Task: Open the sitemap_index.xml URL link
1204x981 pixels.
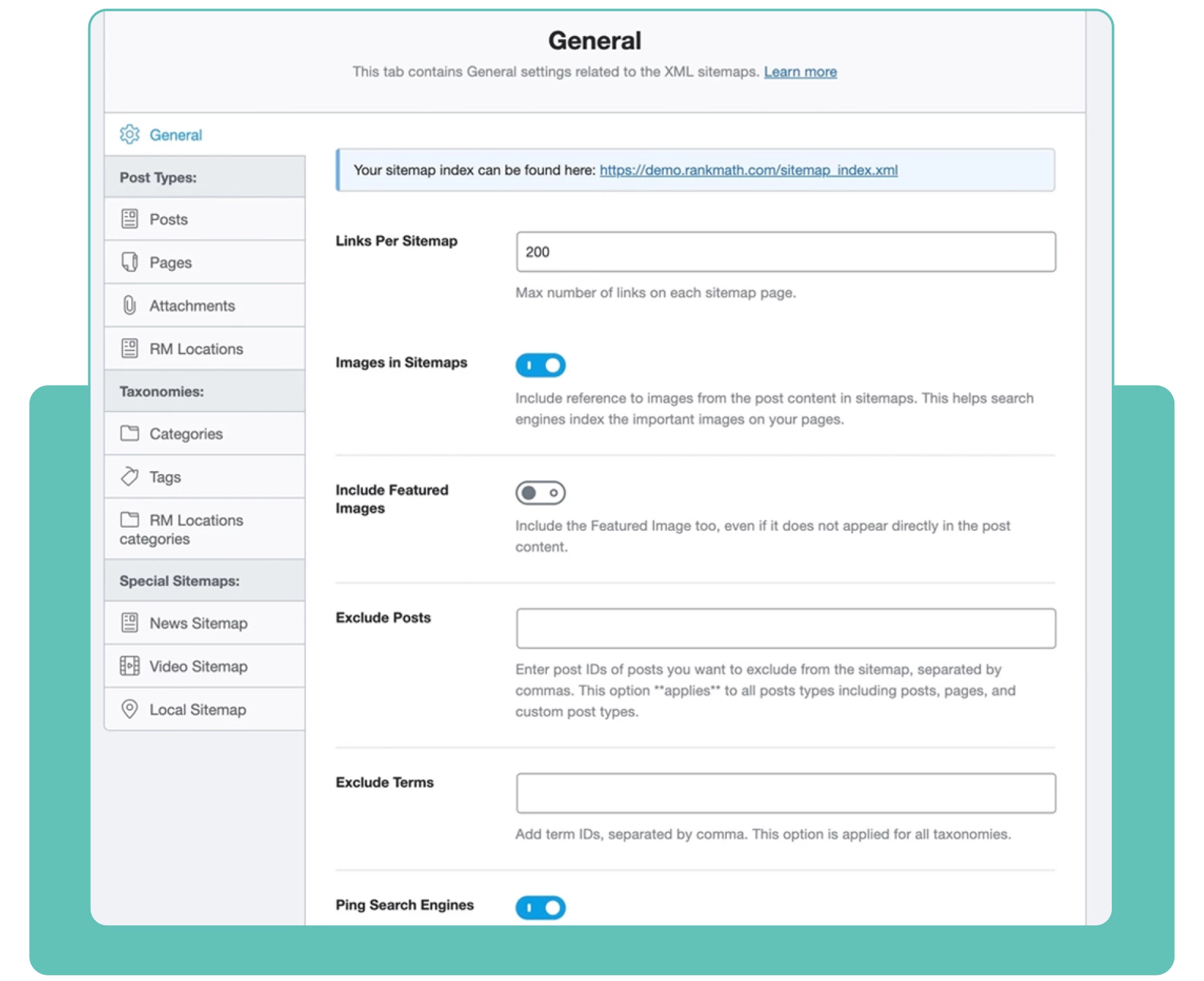Action: [x=748, y=170]
